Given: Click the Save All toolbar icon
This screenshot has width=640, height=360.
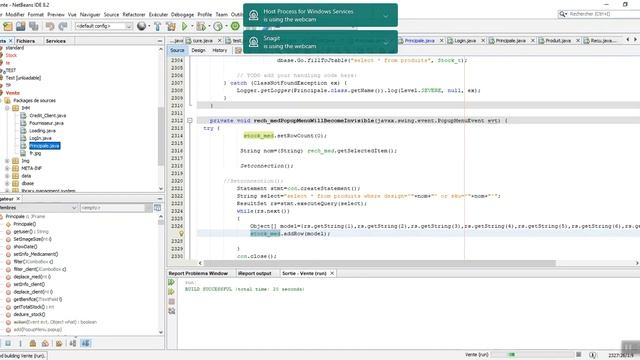Looking at the screenshot, I should click(34, 26).
